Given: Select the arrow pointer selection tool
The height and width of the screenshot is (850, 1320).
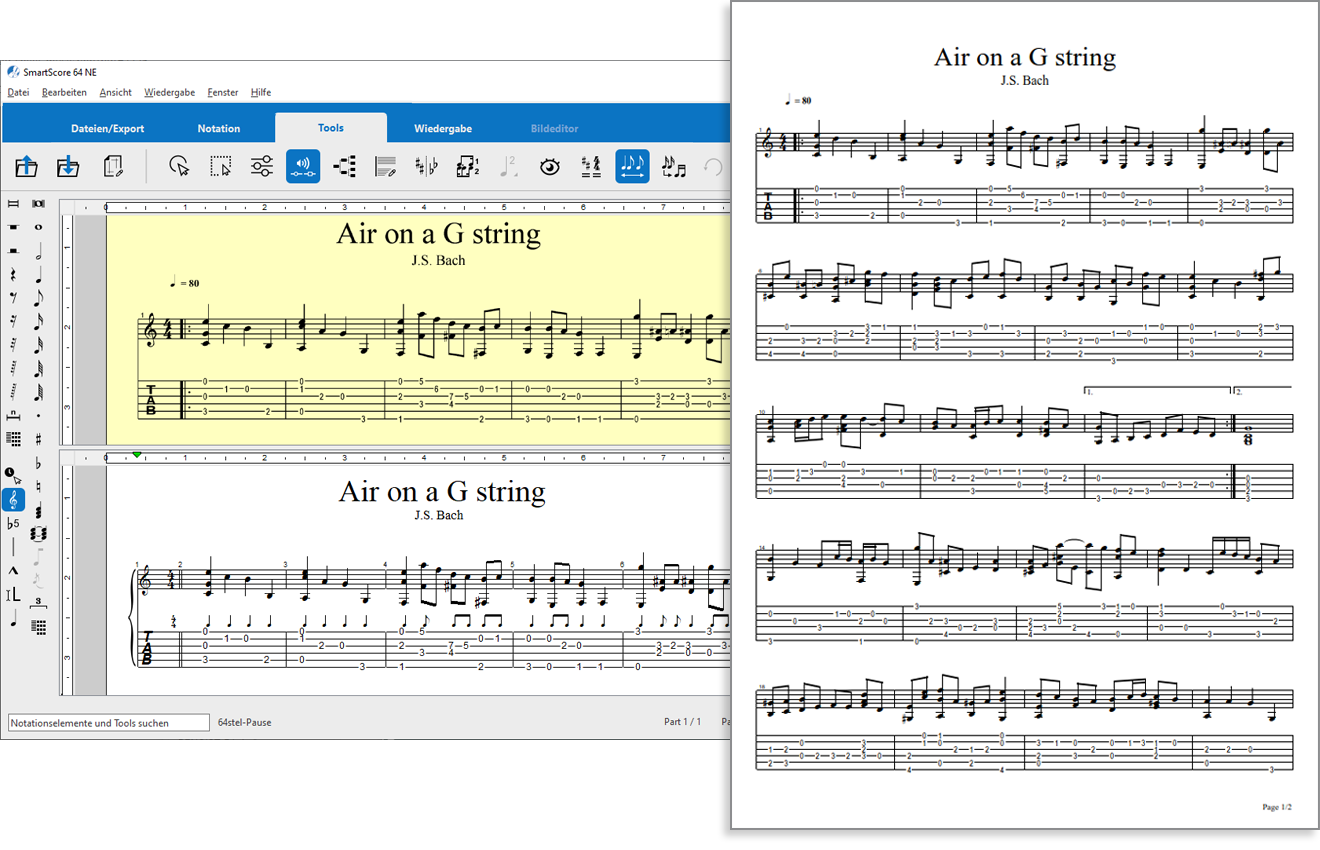Looking at the screenshot, I should pyautogui.click(x=179, y=167).
